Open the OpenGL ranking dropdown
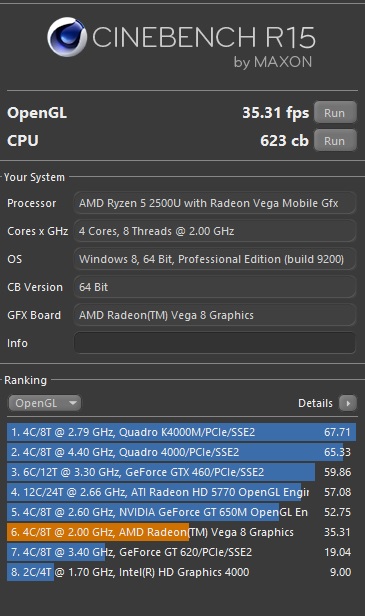Viewport: 365px width, 616px height. [45, 403]
